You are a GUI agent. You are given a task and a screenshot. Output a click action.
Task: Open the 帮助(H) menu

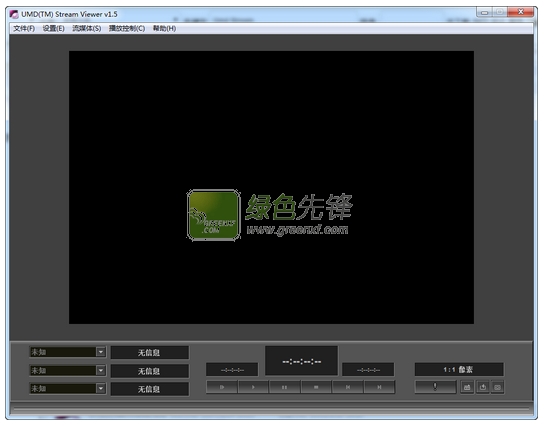(x=164, y=28)
